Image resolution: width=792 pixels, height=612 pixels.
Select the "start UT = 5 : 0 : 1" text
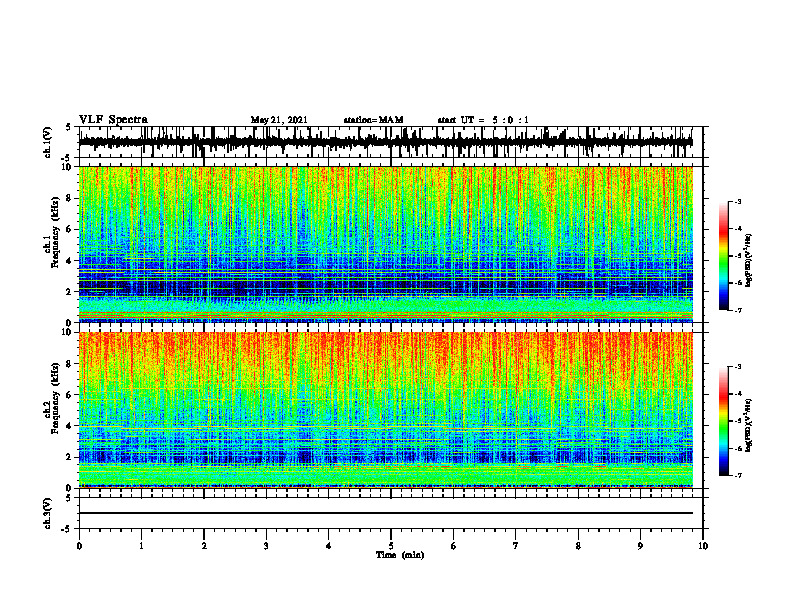click(483, 120)
